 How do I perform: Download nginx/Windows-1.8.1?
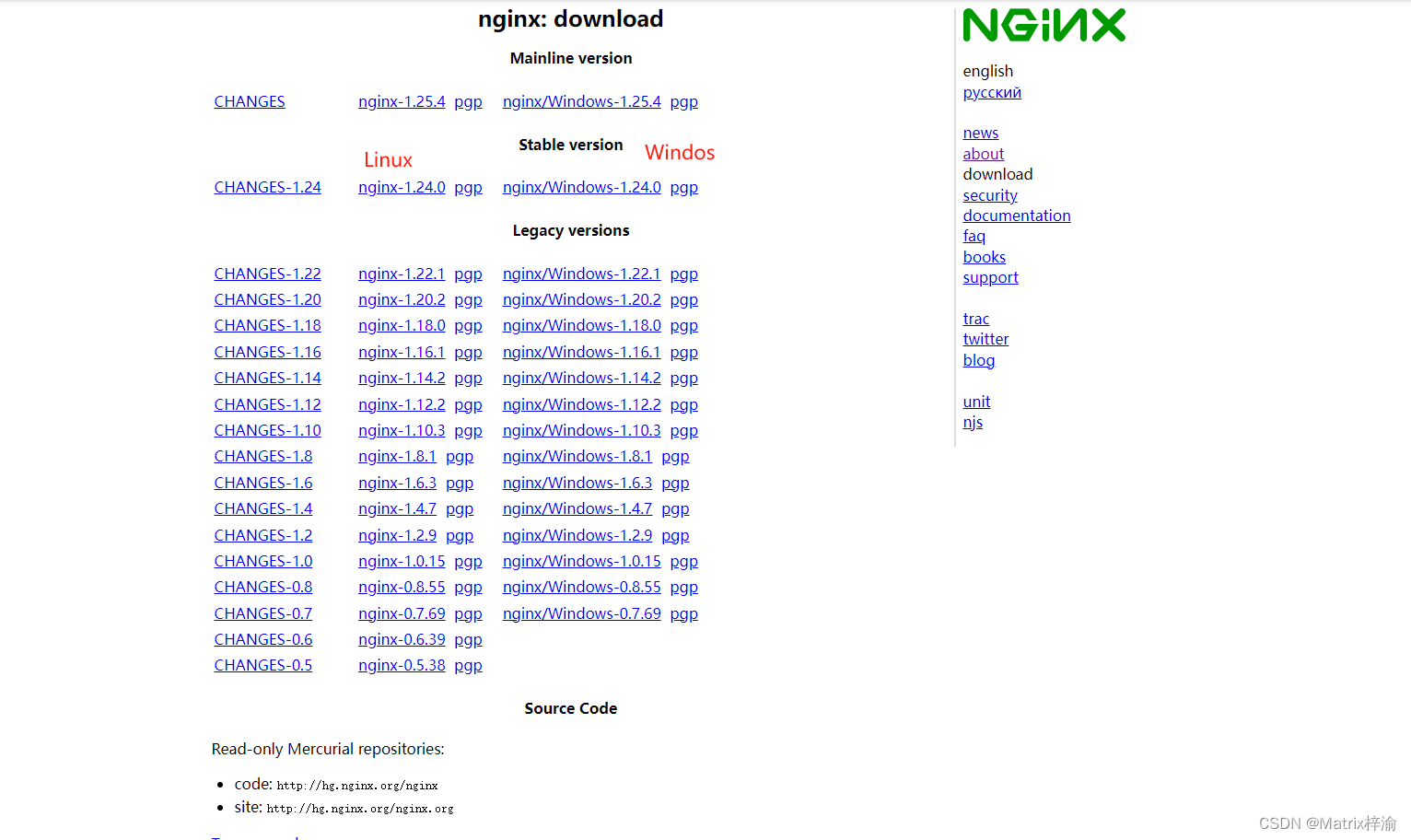coord(577,456)
